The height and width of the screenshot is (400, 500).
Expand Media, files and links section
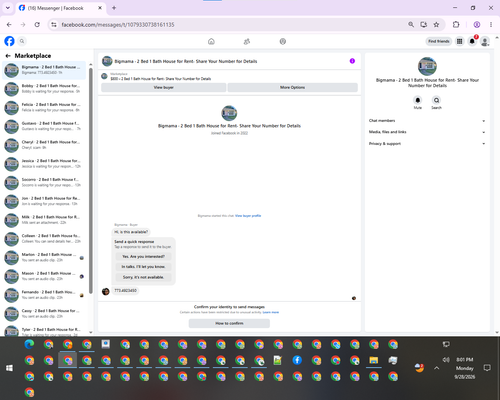pos(427,132)
